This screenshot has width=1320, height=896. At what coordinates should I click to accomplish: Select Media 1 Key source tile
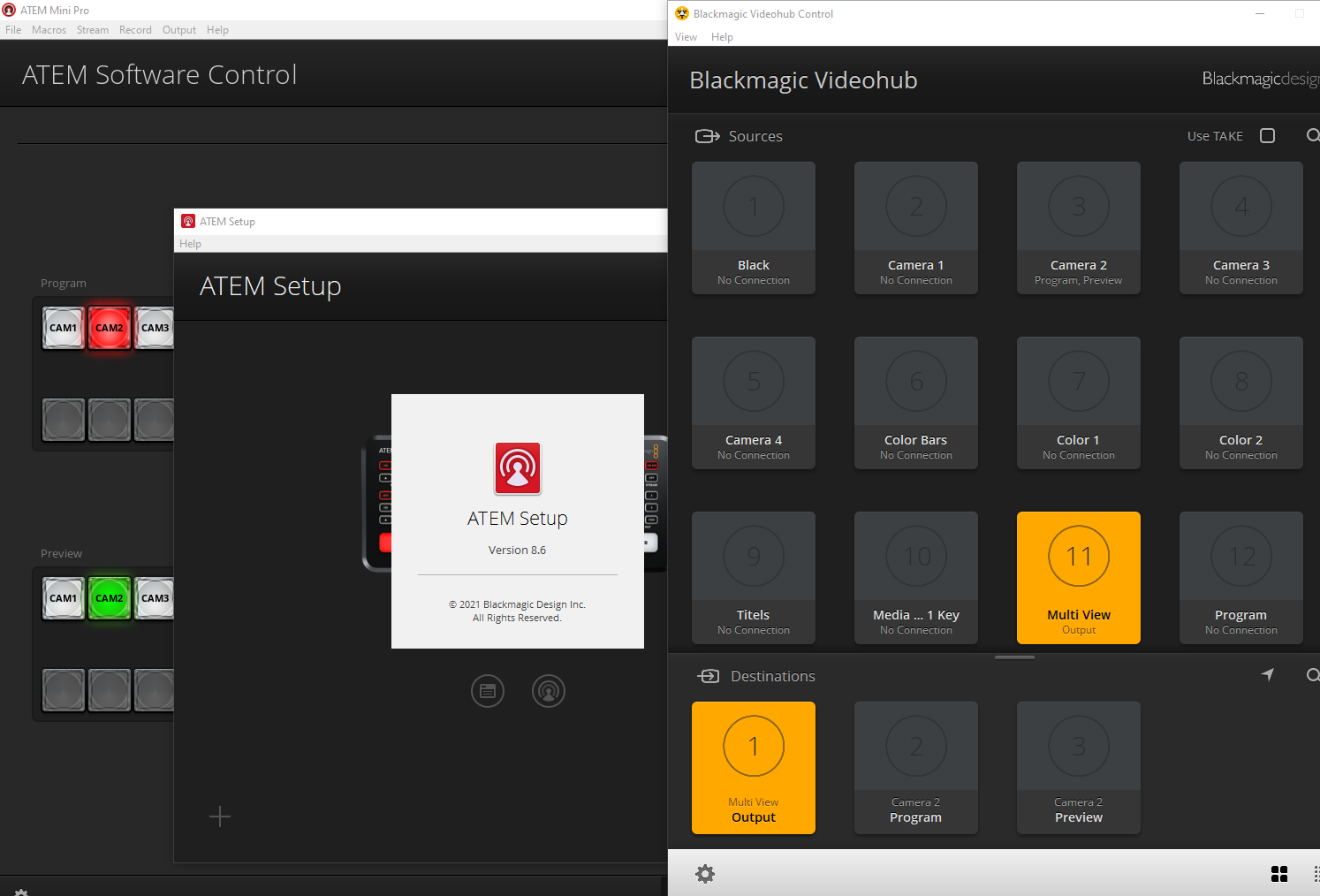(916, 578)
